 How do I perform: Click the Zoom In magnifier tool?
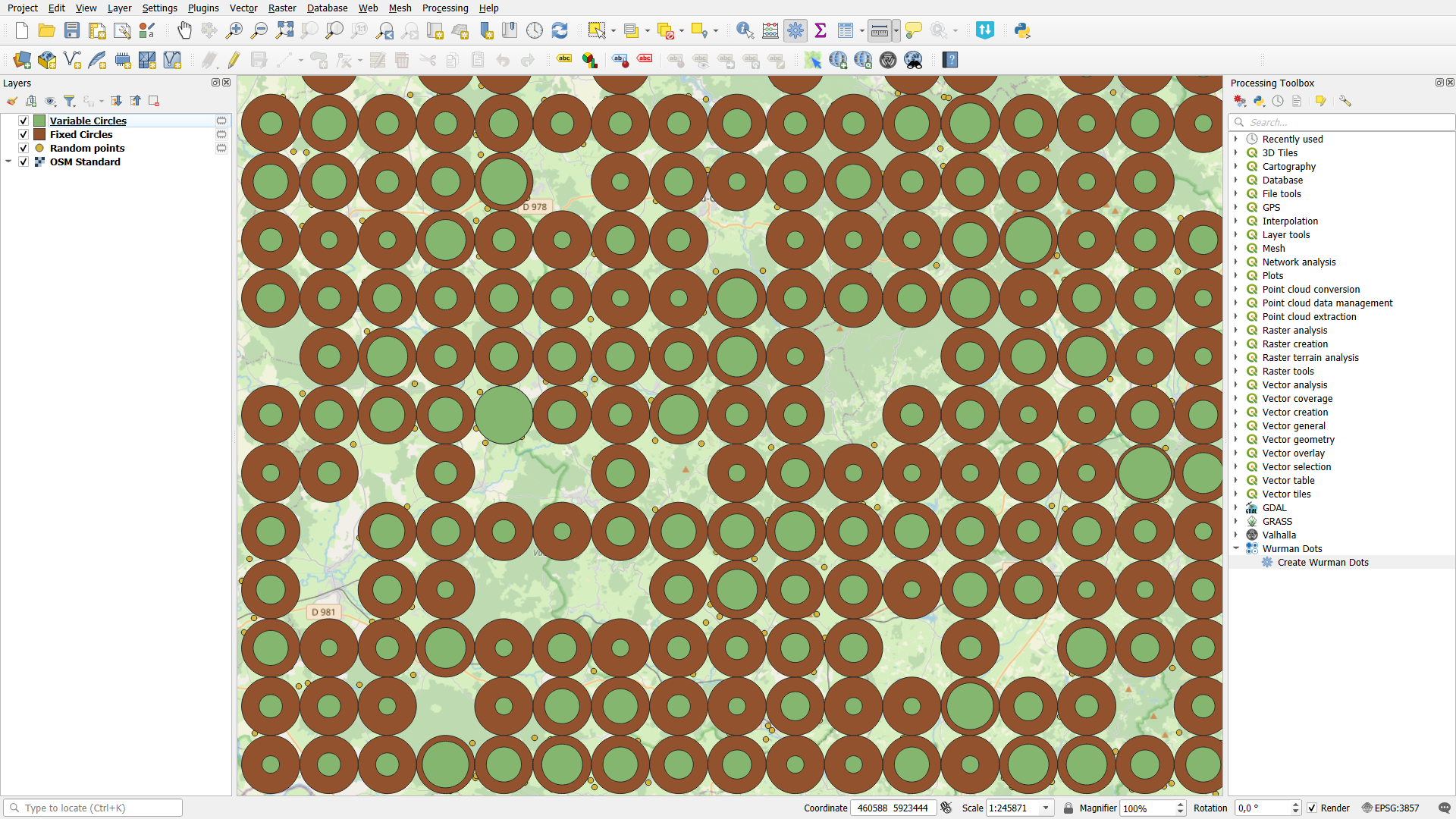[x=234, y=30]
